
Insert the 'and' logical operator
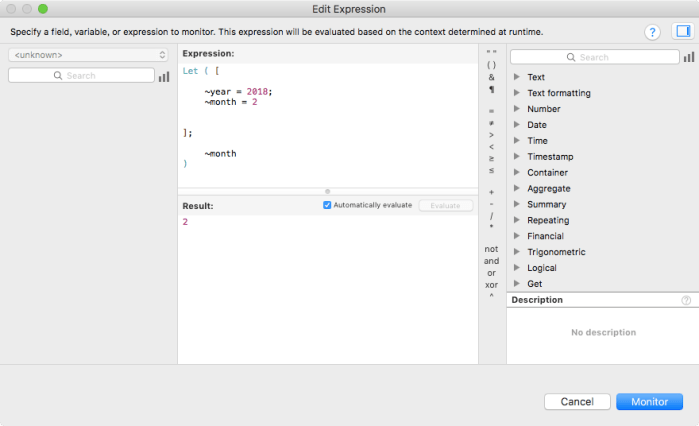pyautogui.click(x=491, y=260)
